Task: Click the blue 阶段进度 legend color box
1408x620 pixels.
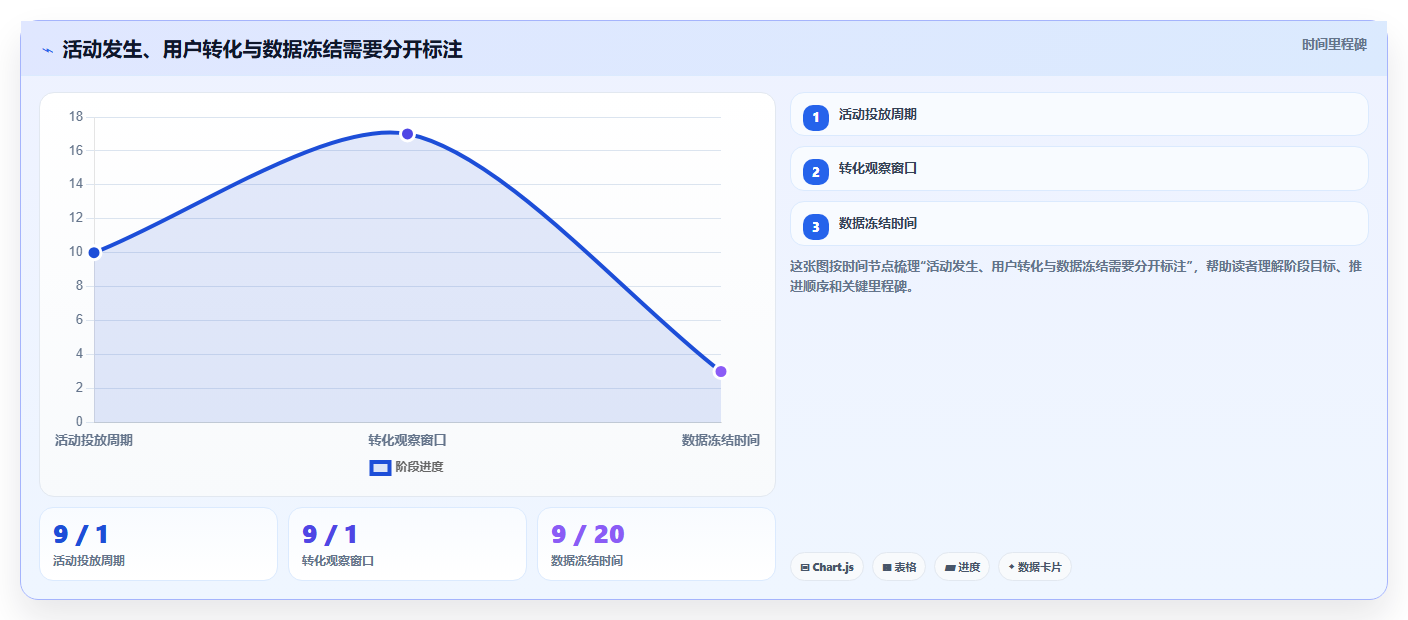Action: tap(380, 468)
